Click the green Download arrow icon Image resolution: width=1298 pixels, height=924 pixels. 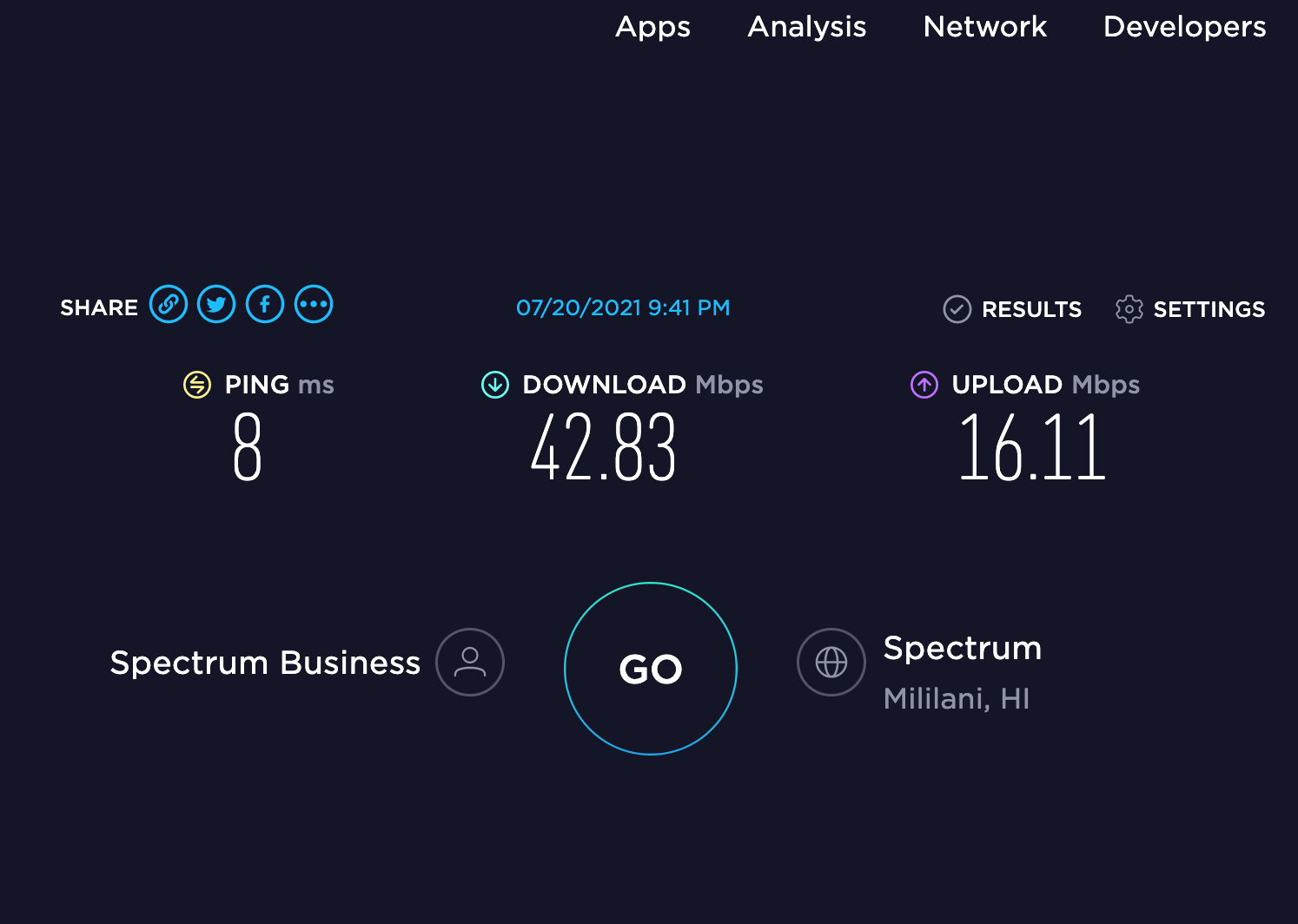tap(493, 384)
